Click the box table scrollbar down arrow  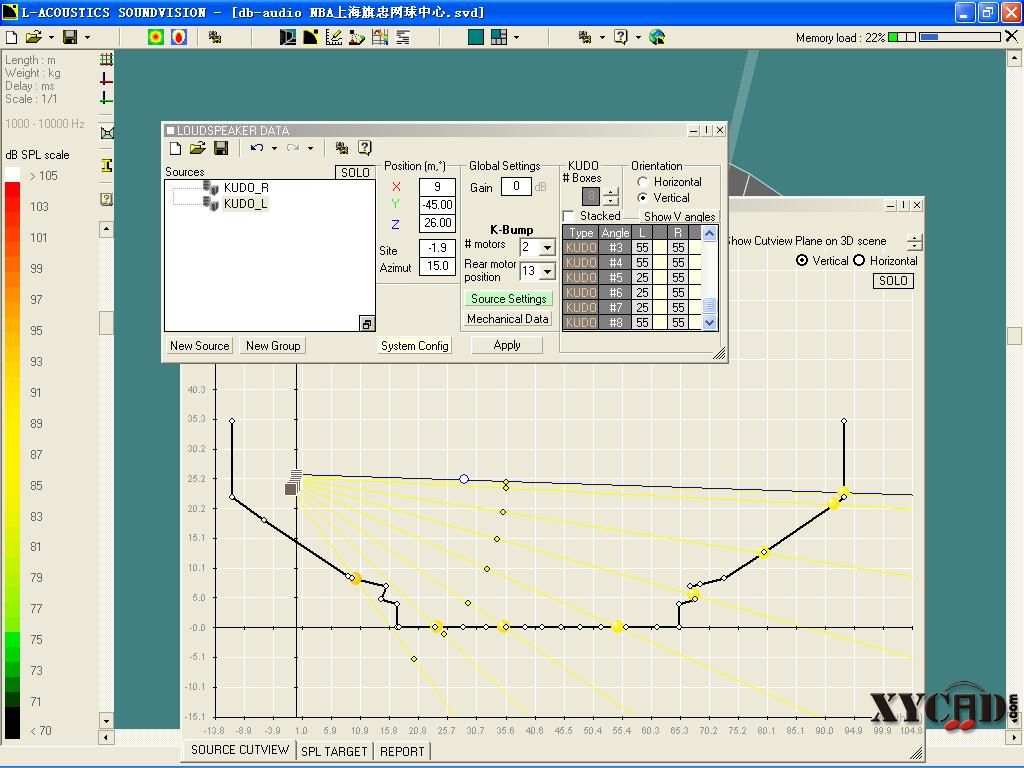pyautogui.click(x=710, y=323)
